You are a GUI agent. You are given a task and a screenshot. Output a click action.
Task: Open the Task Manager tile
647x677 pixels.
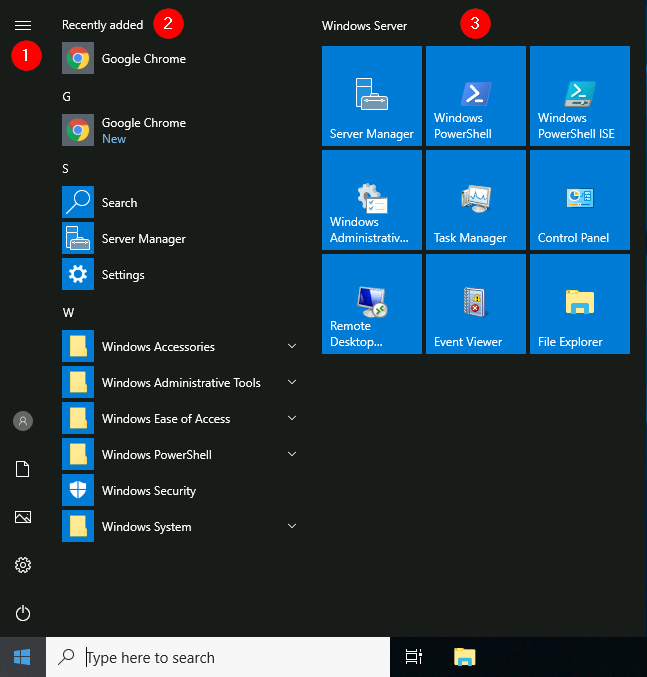click(x=476, y=200)
